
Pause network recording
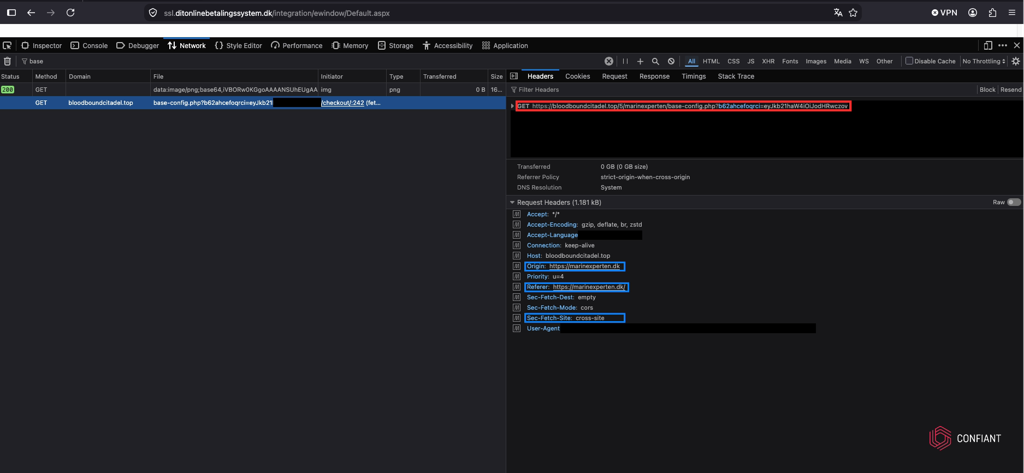(x=625, y=61)
